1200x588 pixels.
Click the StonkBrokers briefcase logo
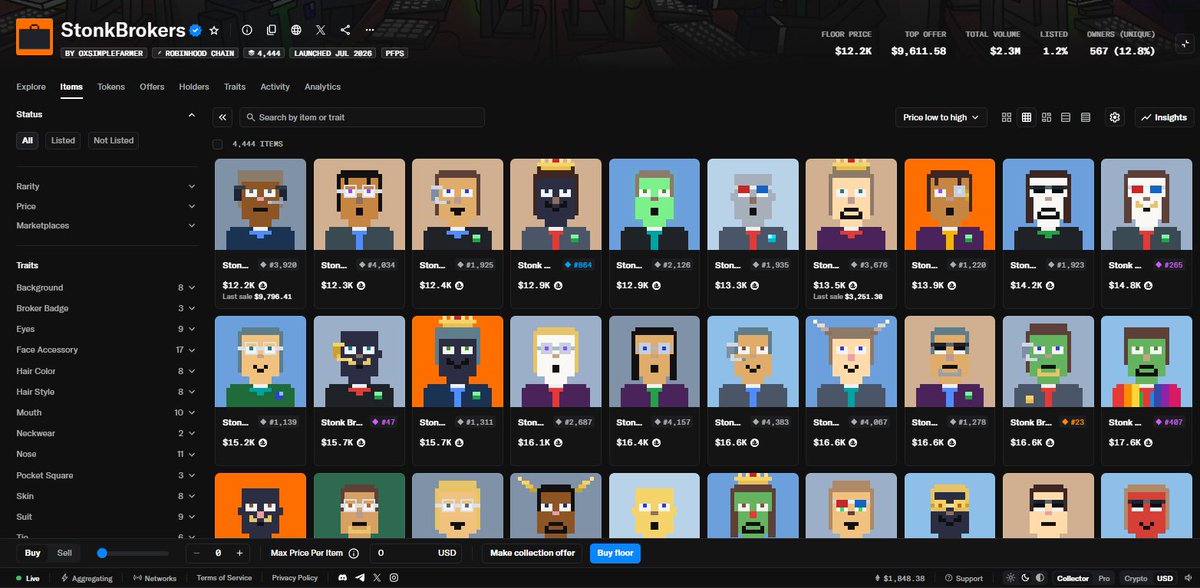click(x=34, y=37)
